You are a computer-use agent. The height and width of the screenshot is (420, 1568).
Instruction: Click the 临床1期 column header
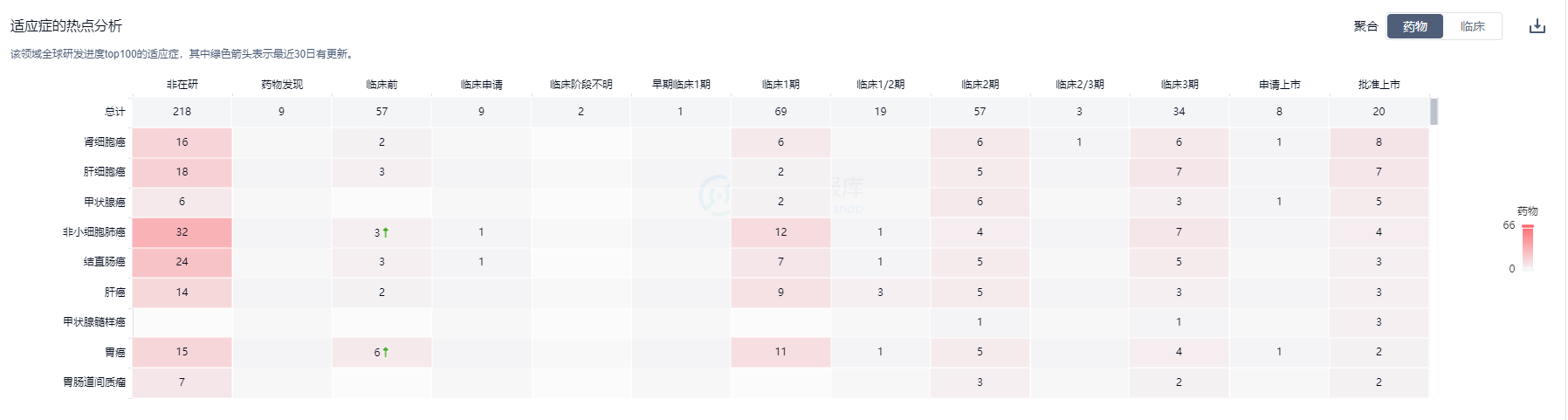[781, 85]
